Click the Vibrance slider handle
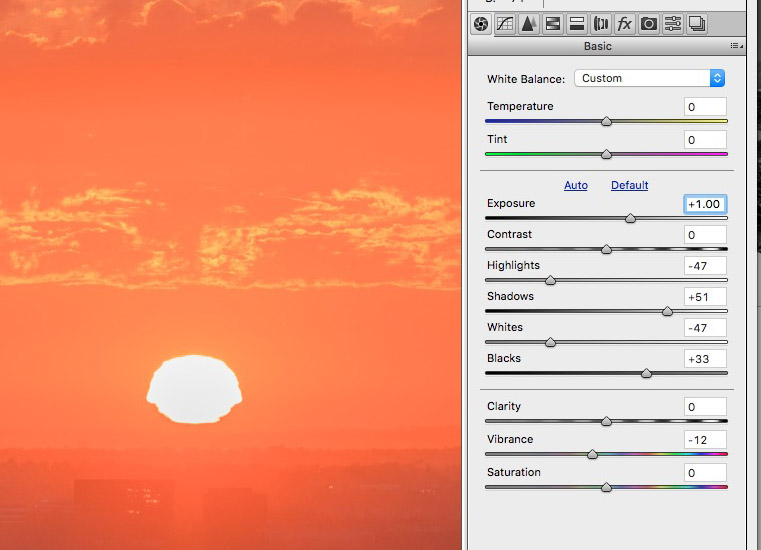 click(592, 454)
